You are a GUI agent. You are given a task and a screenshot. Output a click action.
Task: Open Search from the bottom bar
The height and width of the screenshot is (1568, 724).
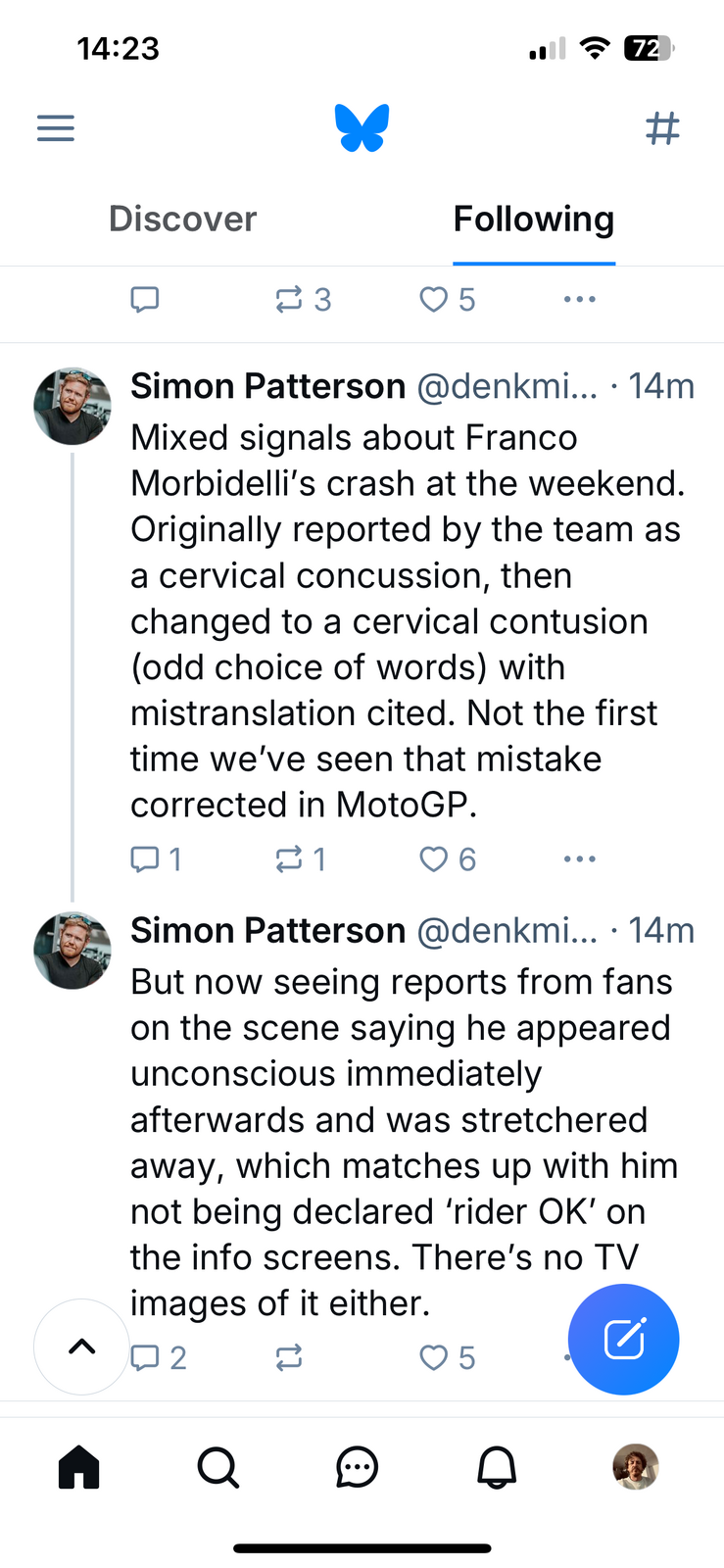pos(217,1467)
